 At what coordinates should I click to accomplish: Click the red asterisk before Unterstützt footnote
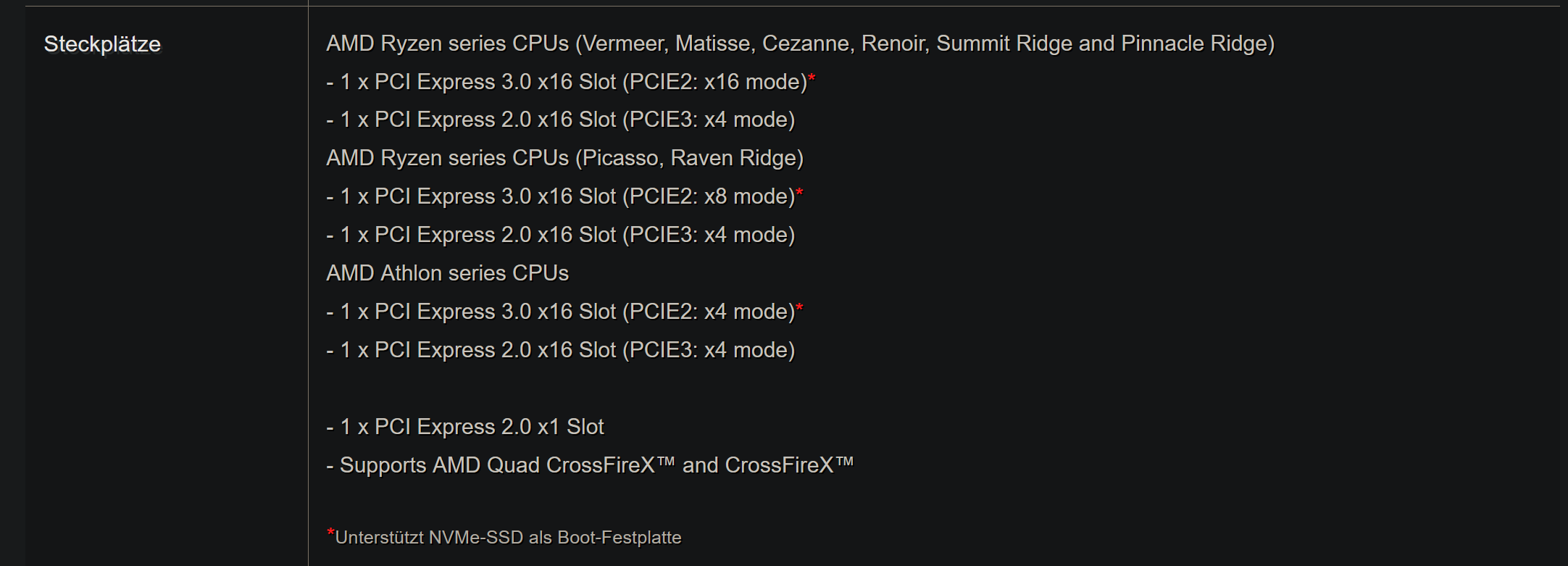coord(330,533)
